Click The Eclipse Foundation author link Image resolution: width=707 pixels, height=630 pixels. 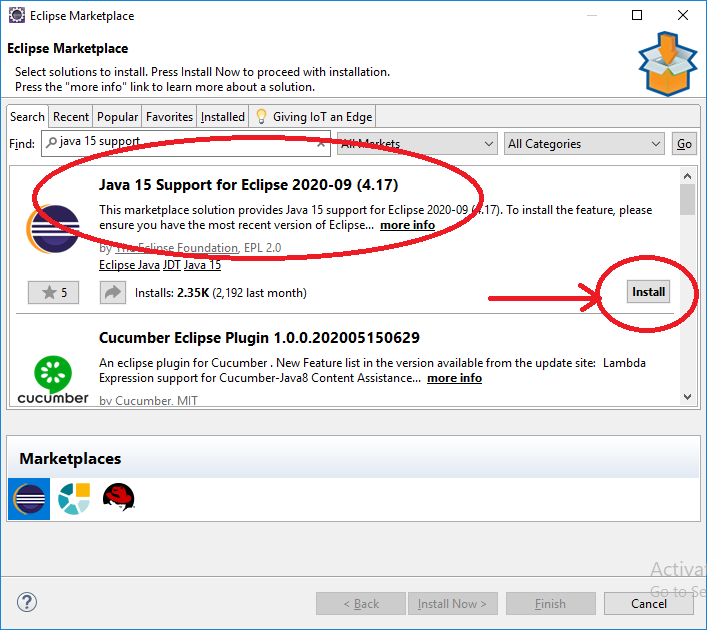(177, 248)
